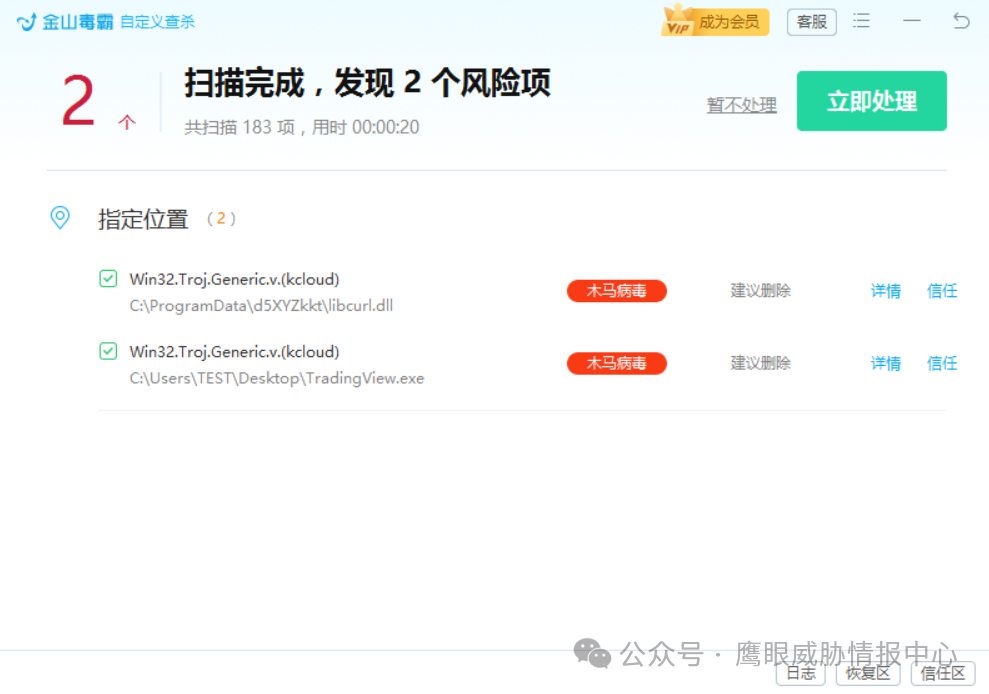Click 信任 for libcurl.dll
The height and width of the screenshot is (694, 989).
coord(942,291)
